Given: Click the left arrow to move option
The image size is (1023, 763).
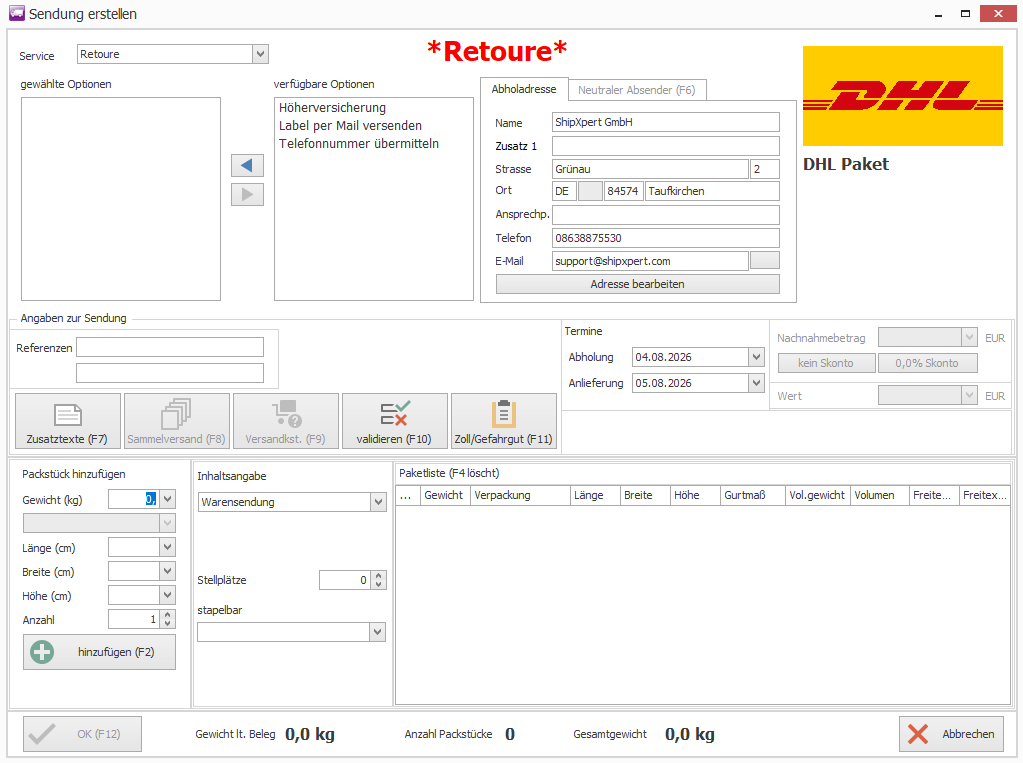Looking at the screenshot, I should click(247, 166).
